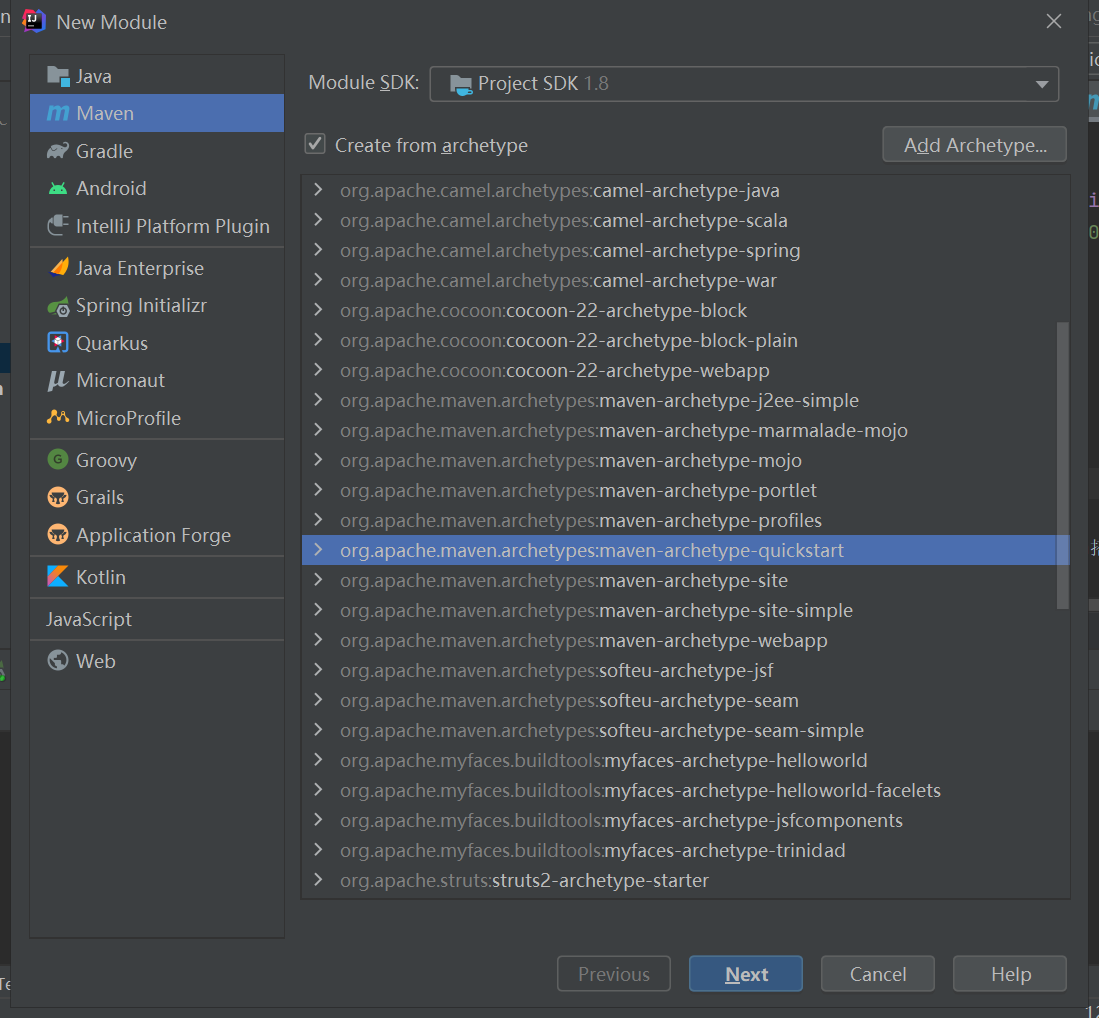
Task: Select Gradle module type label
Action: [x=104, y=151]
